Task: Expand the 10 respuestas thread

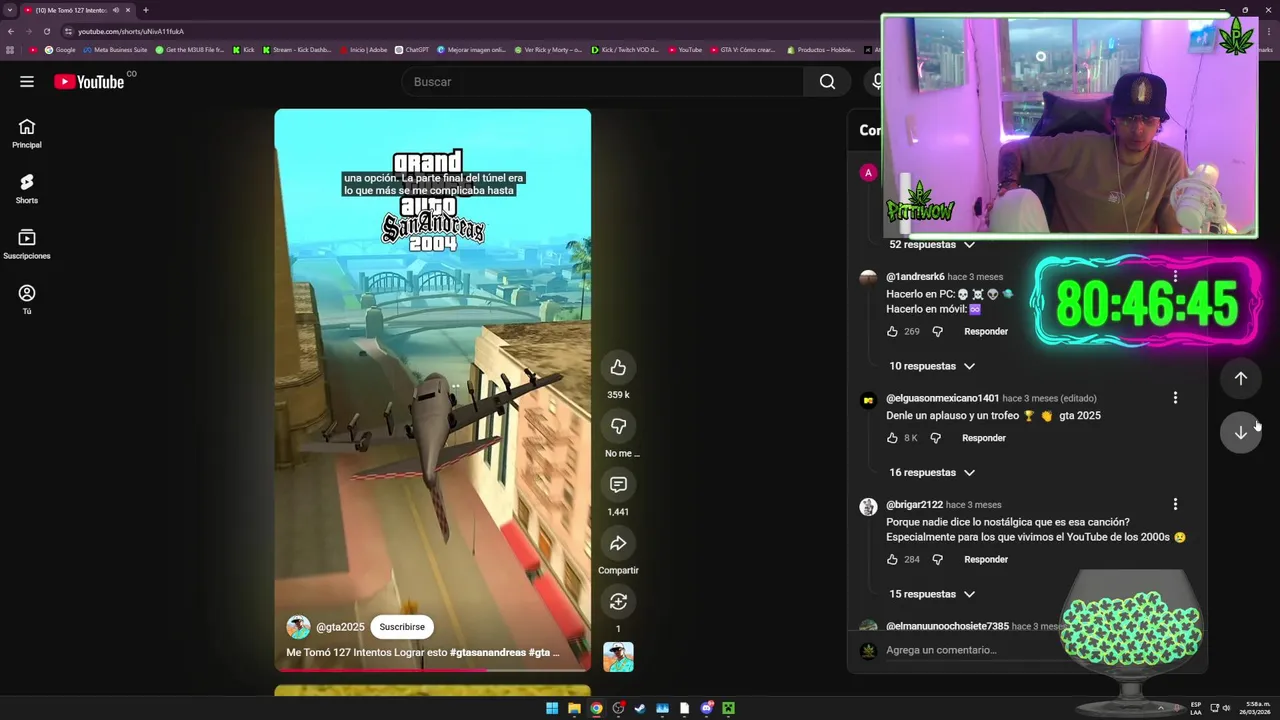Action: (931, 366)
